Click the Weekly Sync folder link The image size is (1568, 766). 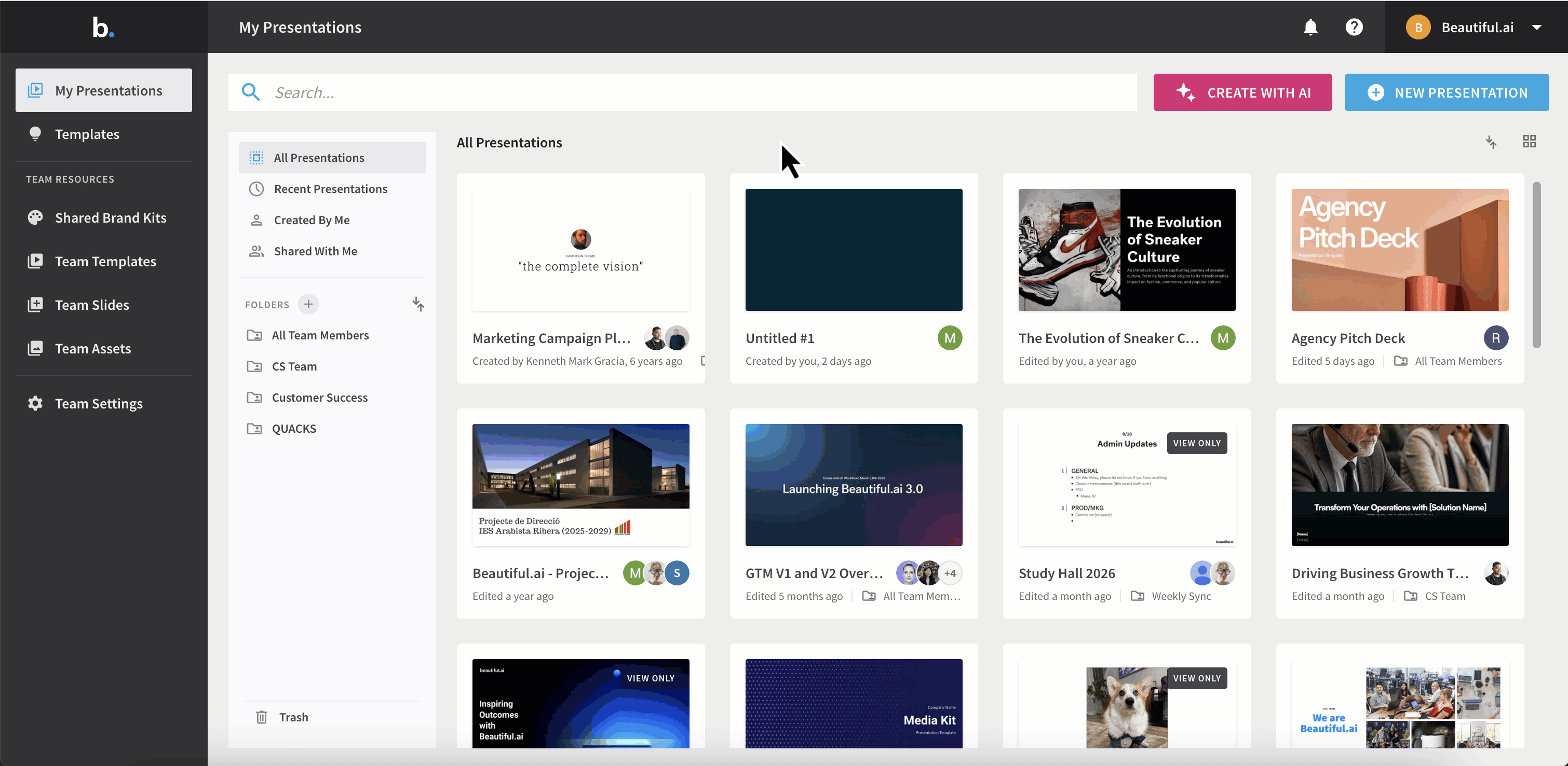click(x=1171, y=596)
